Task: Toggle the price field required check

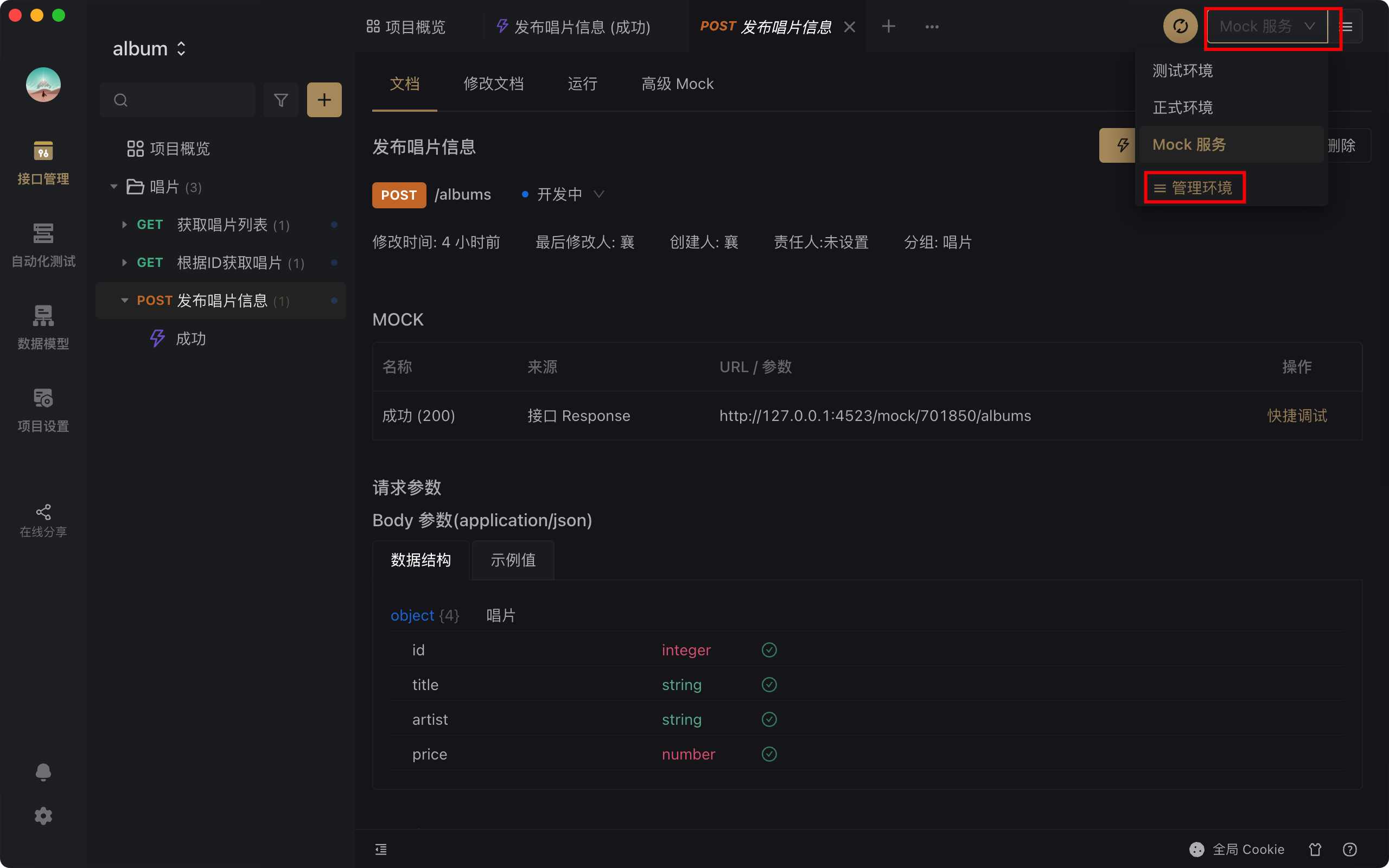Action: [x=769, y=754]
